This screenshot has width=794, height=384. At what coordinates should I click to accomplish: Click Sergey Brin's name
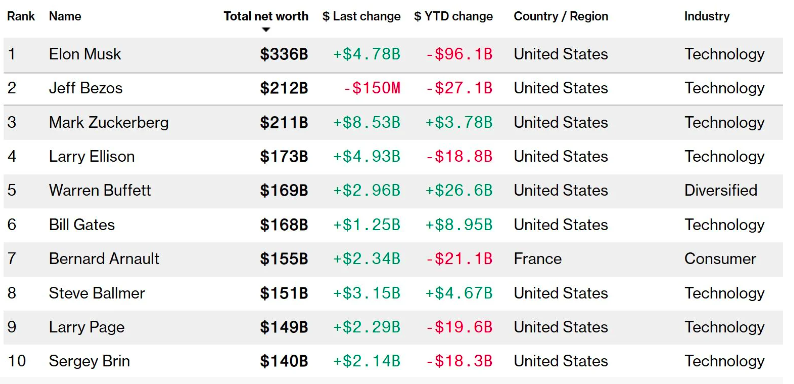pos(90,361)
